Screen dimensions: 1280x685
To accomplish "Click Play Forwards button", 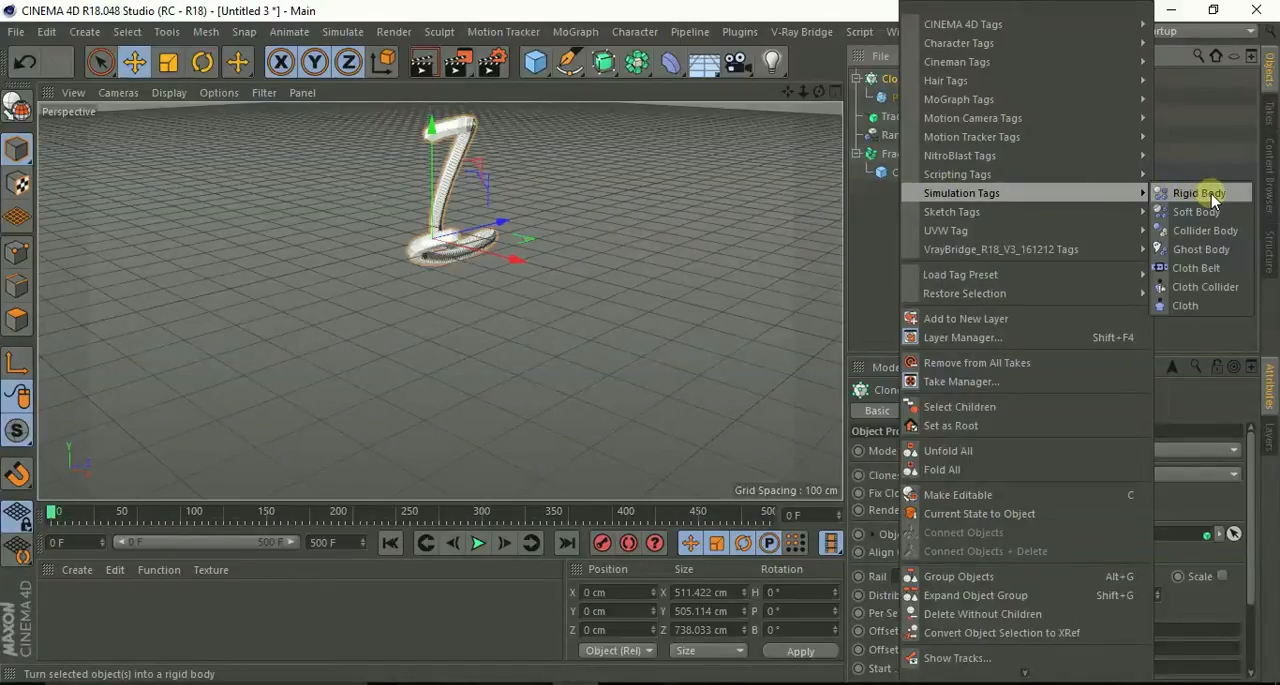I will [478, 543].
